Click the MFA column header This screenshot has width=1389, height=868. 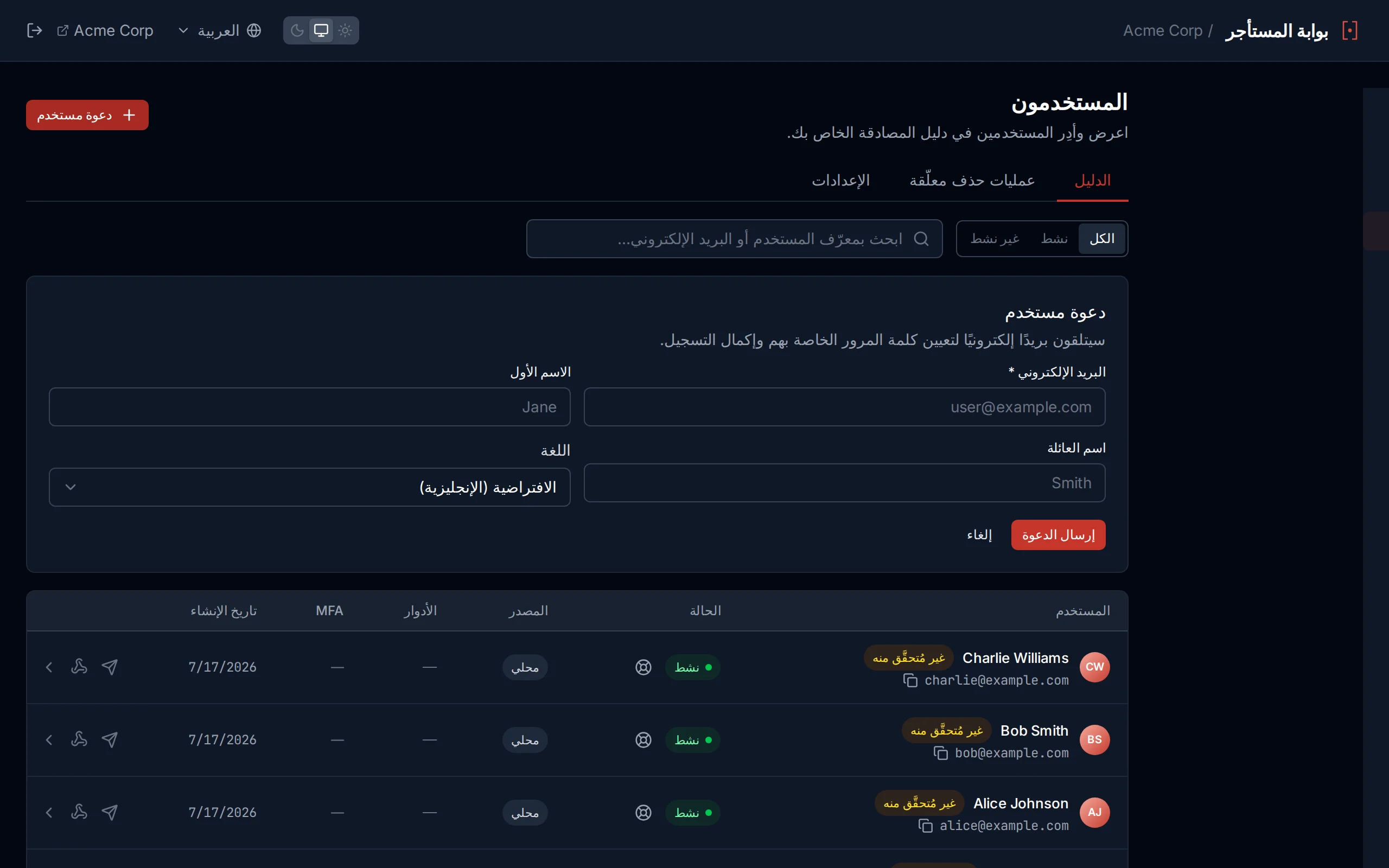pyautogui.click(x=329, y=611)
